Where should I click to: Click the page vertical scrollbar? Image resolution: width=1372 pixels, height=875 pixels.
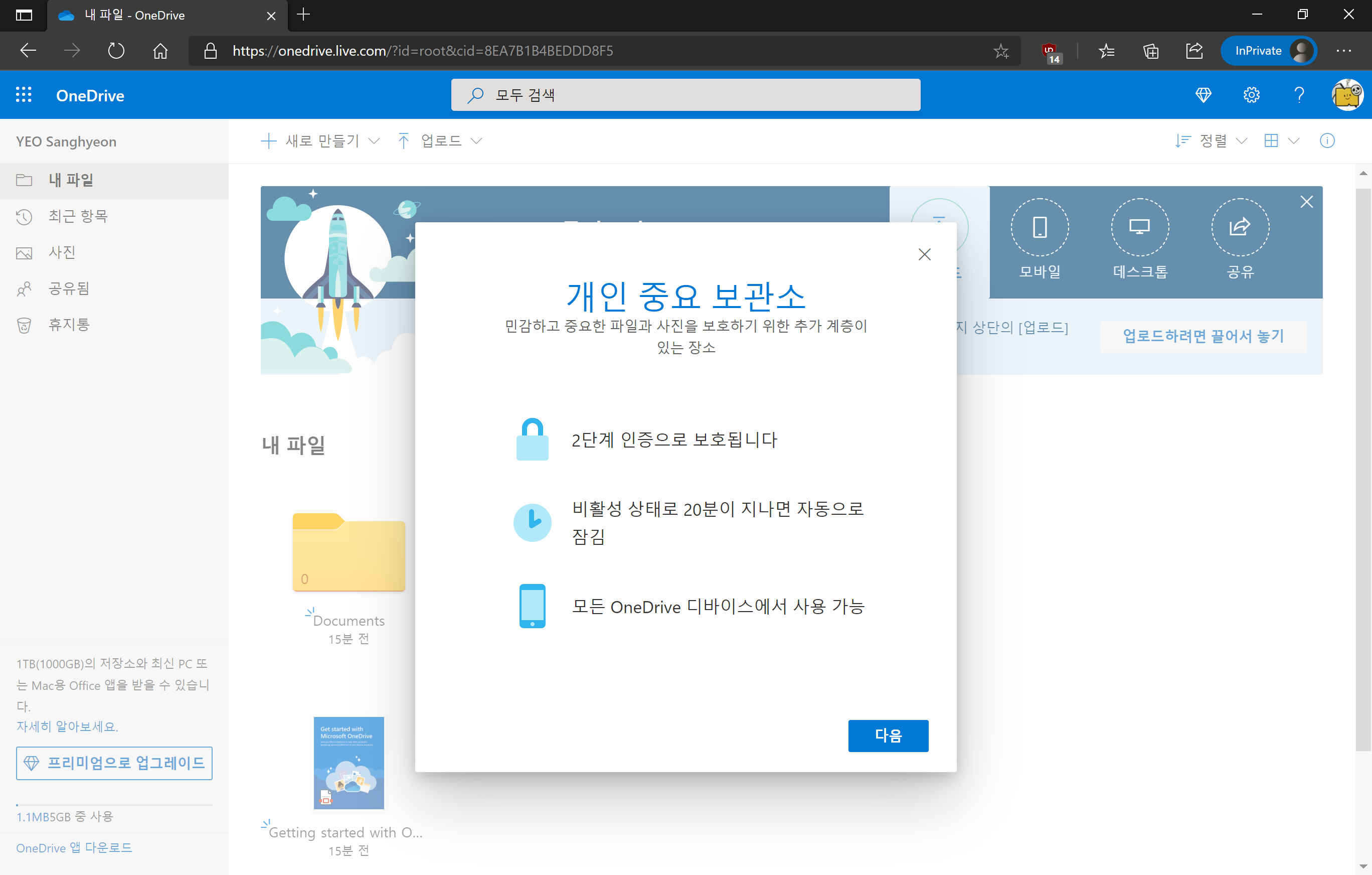coord(1363,470)
